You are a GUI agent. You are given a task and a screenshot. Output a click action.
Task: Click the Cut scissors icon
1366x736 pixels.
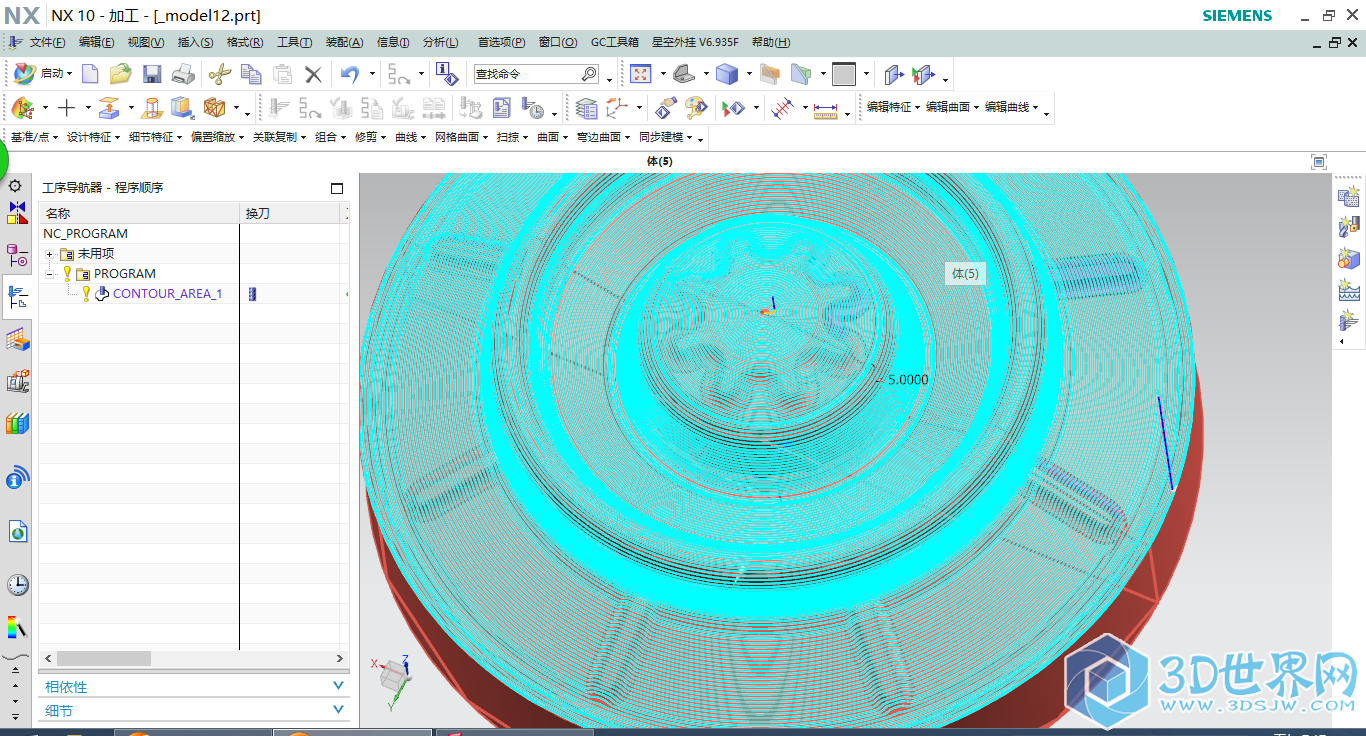[x=220, y=73]
